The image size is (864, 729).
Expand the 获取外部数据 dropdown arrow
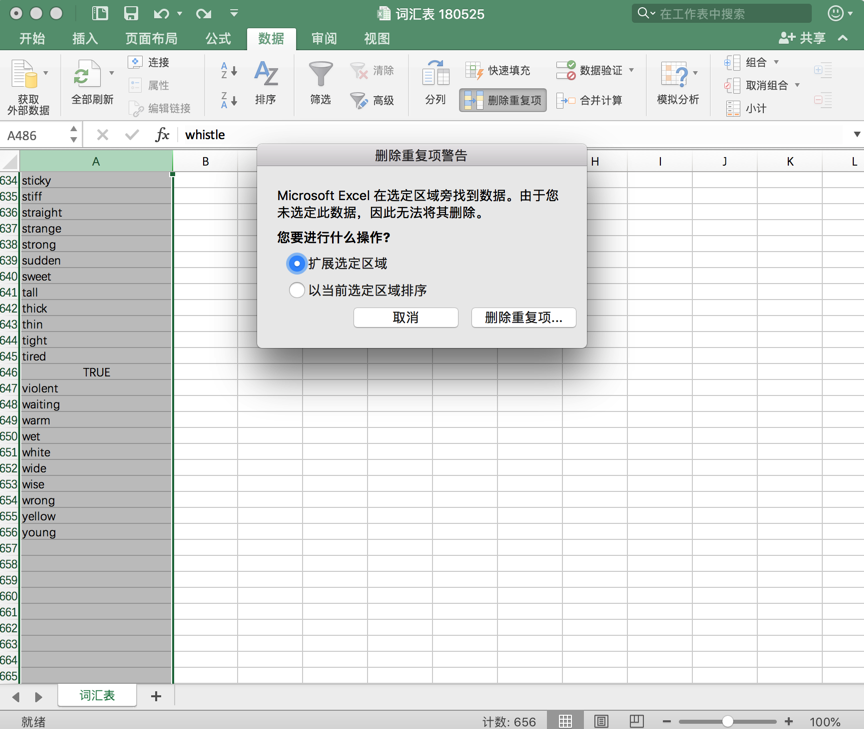tap(46, 73)
